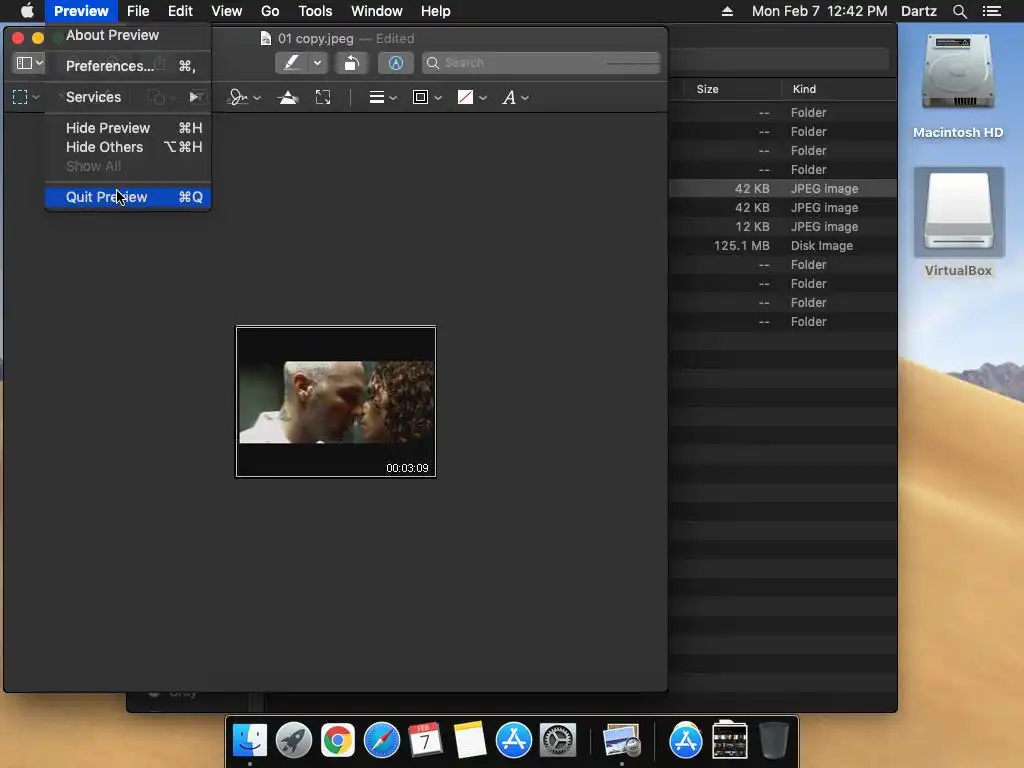
Task: Open the Tools menu
Action: click(x=315, y=11)
